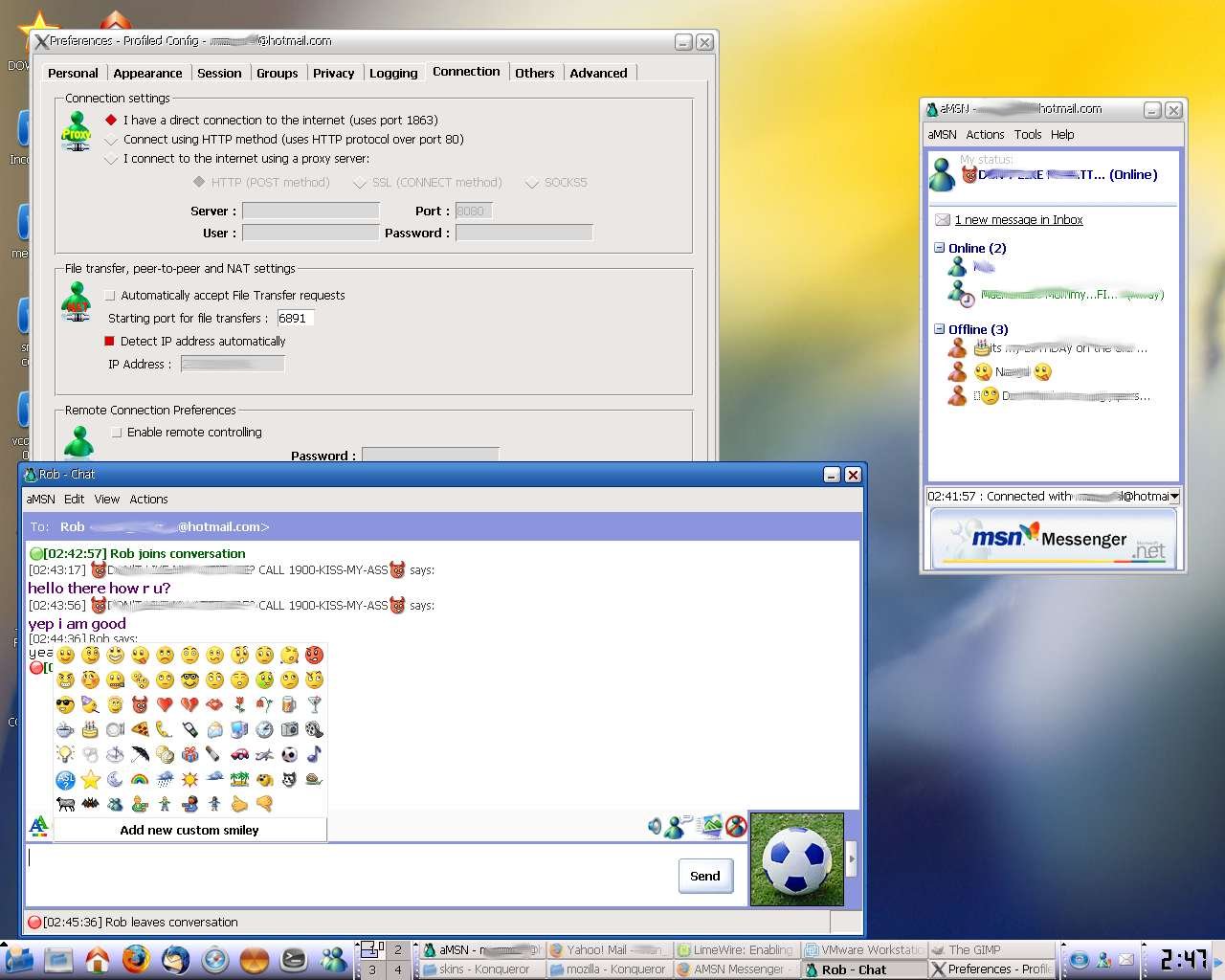
Task: Open the home folder panel icon
Action: pos(97,958)
